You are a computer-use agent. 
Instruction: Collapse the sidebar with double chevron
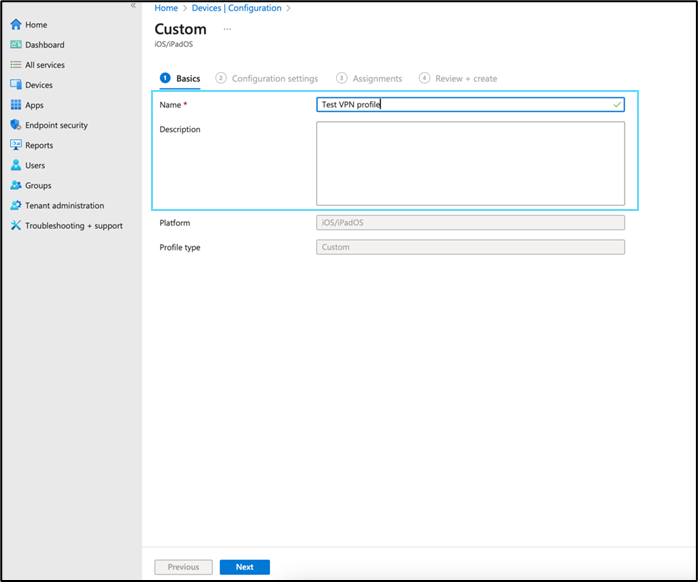click(133, 6)
